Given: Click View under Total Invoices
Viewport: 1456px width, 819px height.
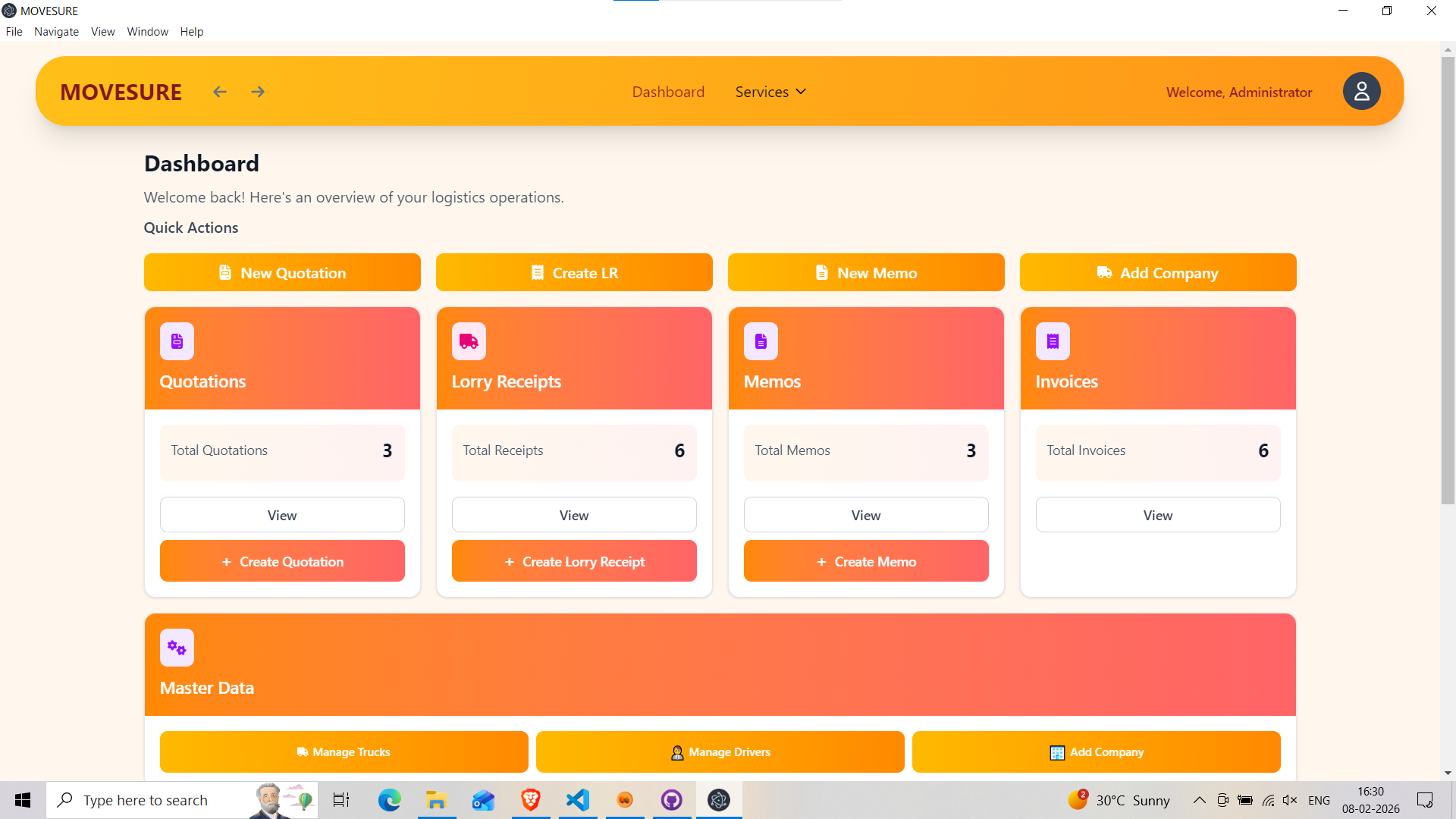Looking at the screenshot, I should [x=1157, y=514].
